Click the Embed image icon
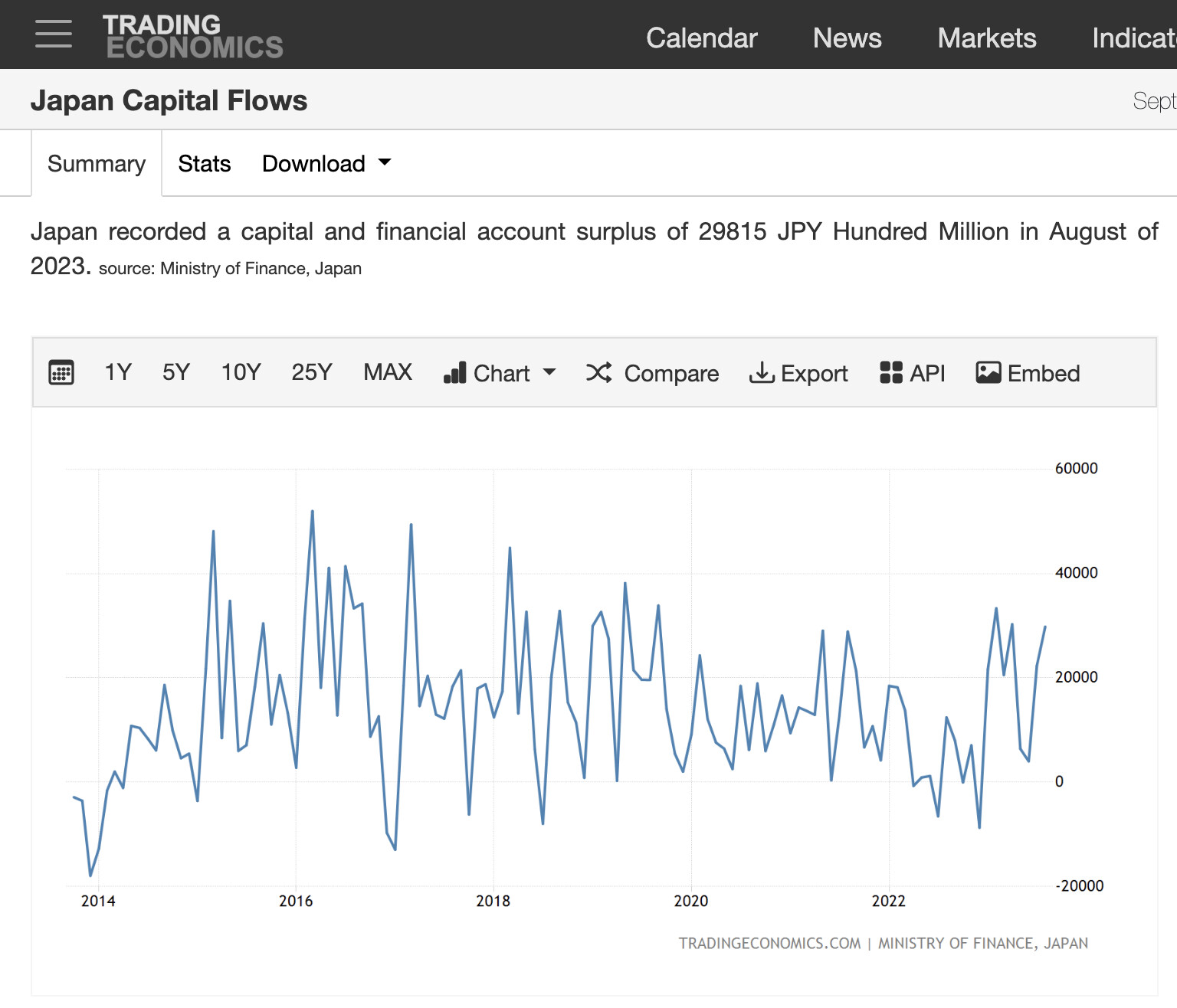This screenshot has height=1008, width=1177. coord(988,373)
